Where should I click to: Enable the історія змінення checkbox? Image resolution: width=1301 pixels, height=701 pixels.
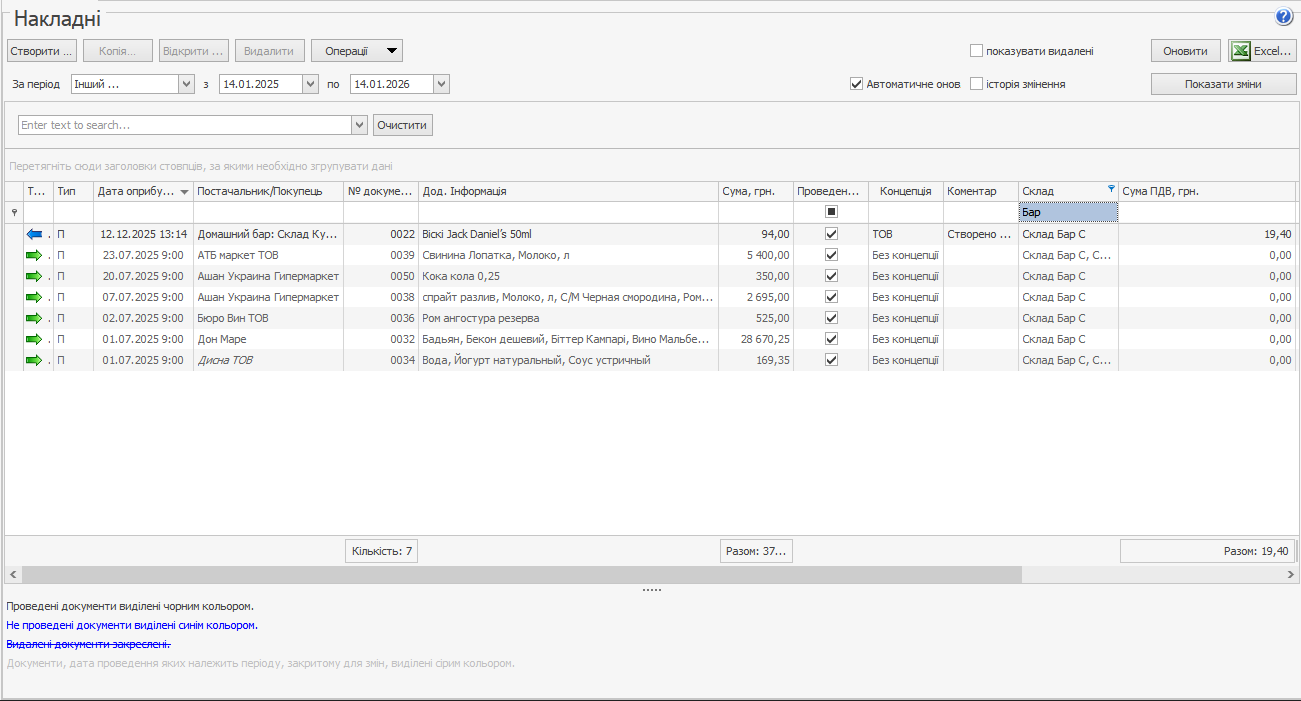tap(976, 84)
